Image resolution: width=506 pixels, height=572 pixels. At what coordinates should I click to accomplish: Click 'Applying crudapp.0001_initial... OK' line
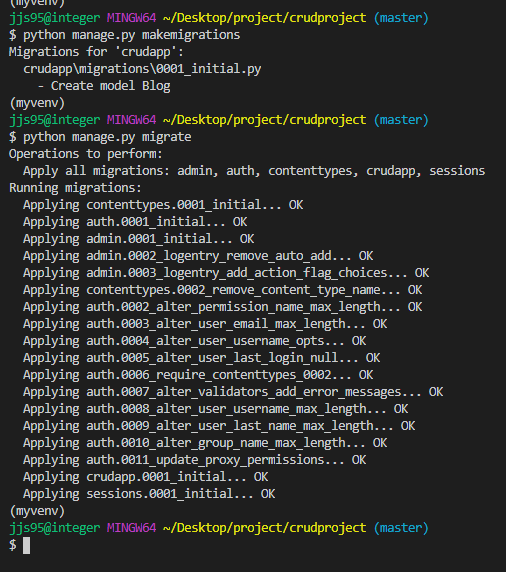(x=146, y=477)
